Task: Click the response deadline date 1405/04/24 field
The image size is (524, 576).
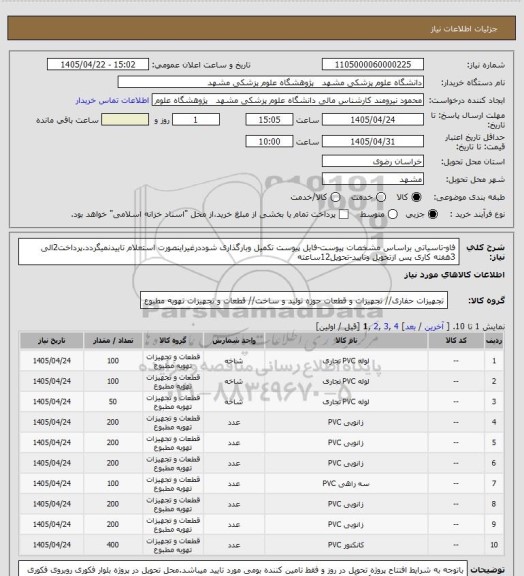Action: pos(373,120)
